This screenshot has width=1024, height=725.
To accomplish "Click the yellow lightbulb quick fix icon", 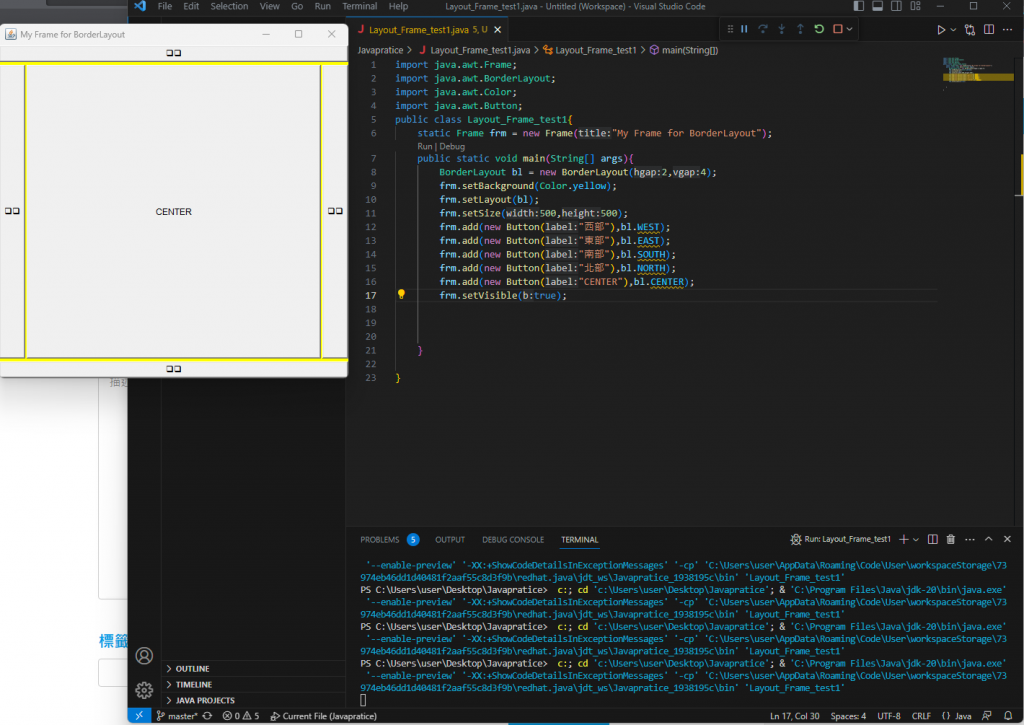I will point(401,295).
